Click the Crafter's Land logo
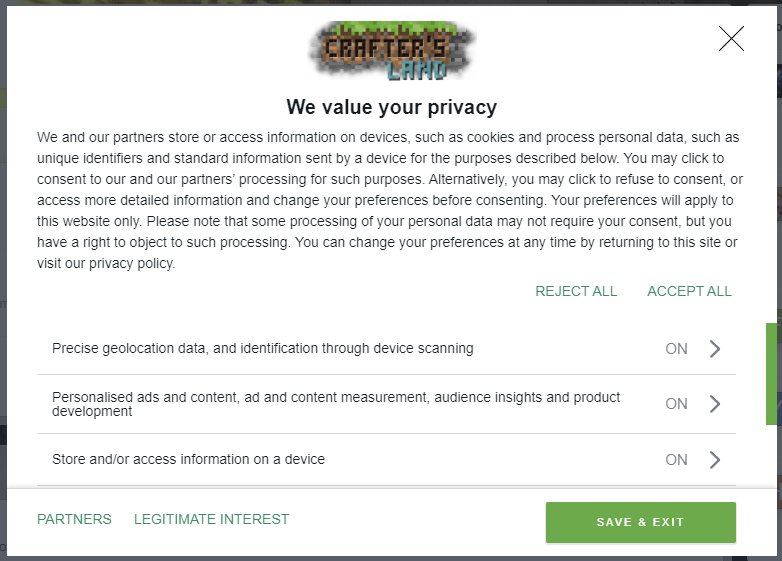 (391, 51)
